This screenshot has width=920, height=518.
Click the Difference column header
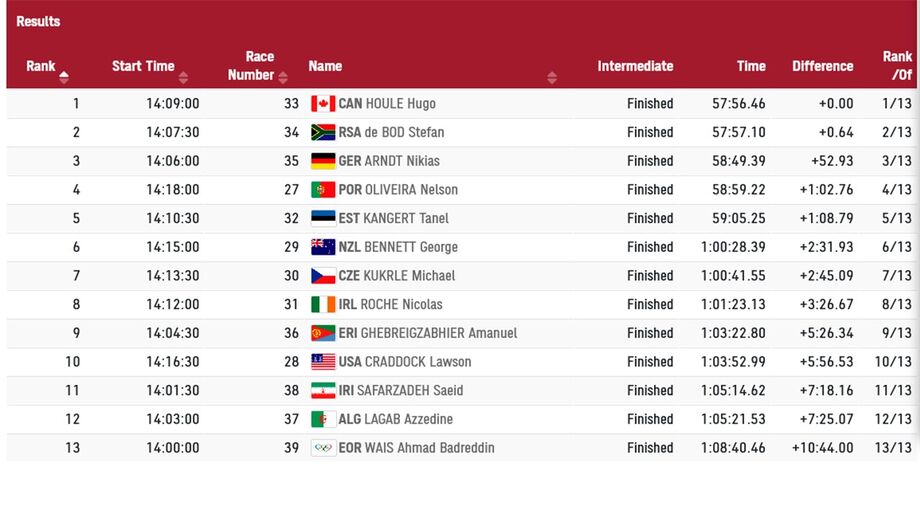(823, 66)
